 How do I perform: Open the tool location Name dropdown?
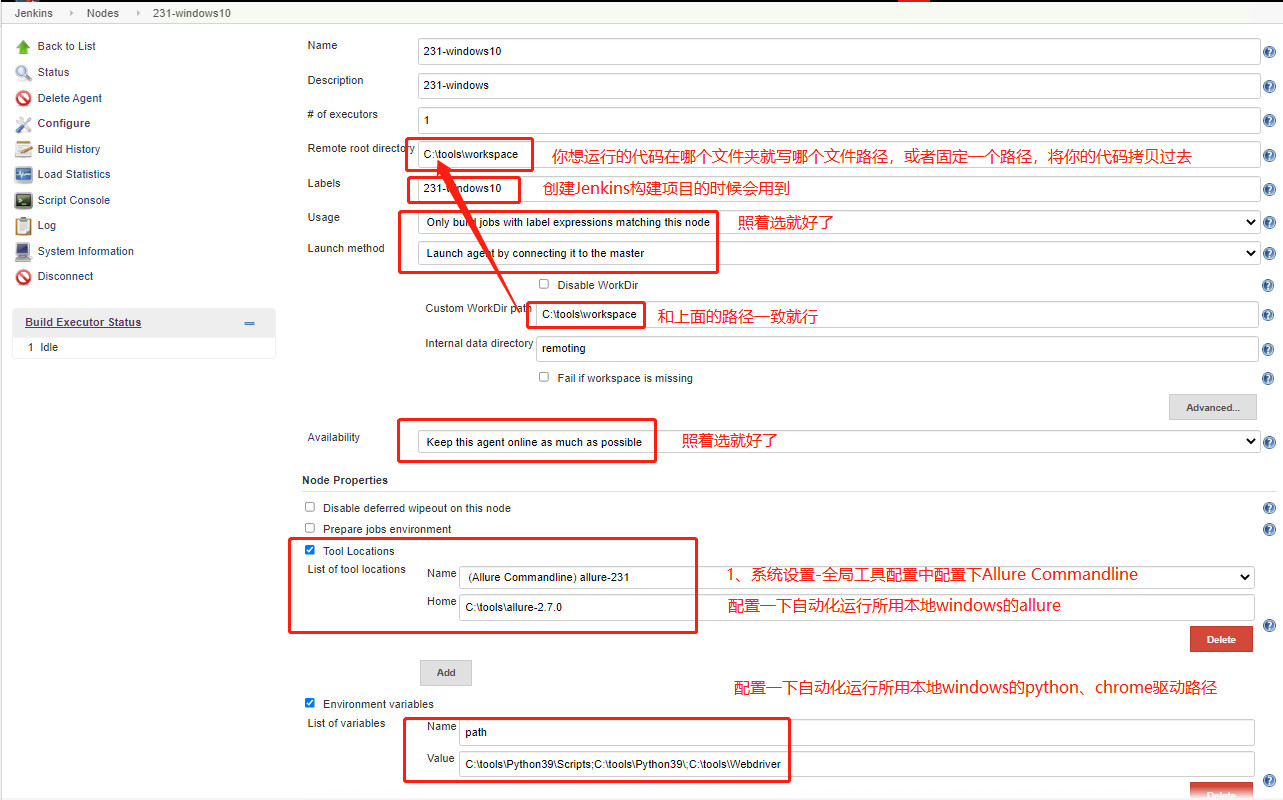pos(857,577)
